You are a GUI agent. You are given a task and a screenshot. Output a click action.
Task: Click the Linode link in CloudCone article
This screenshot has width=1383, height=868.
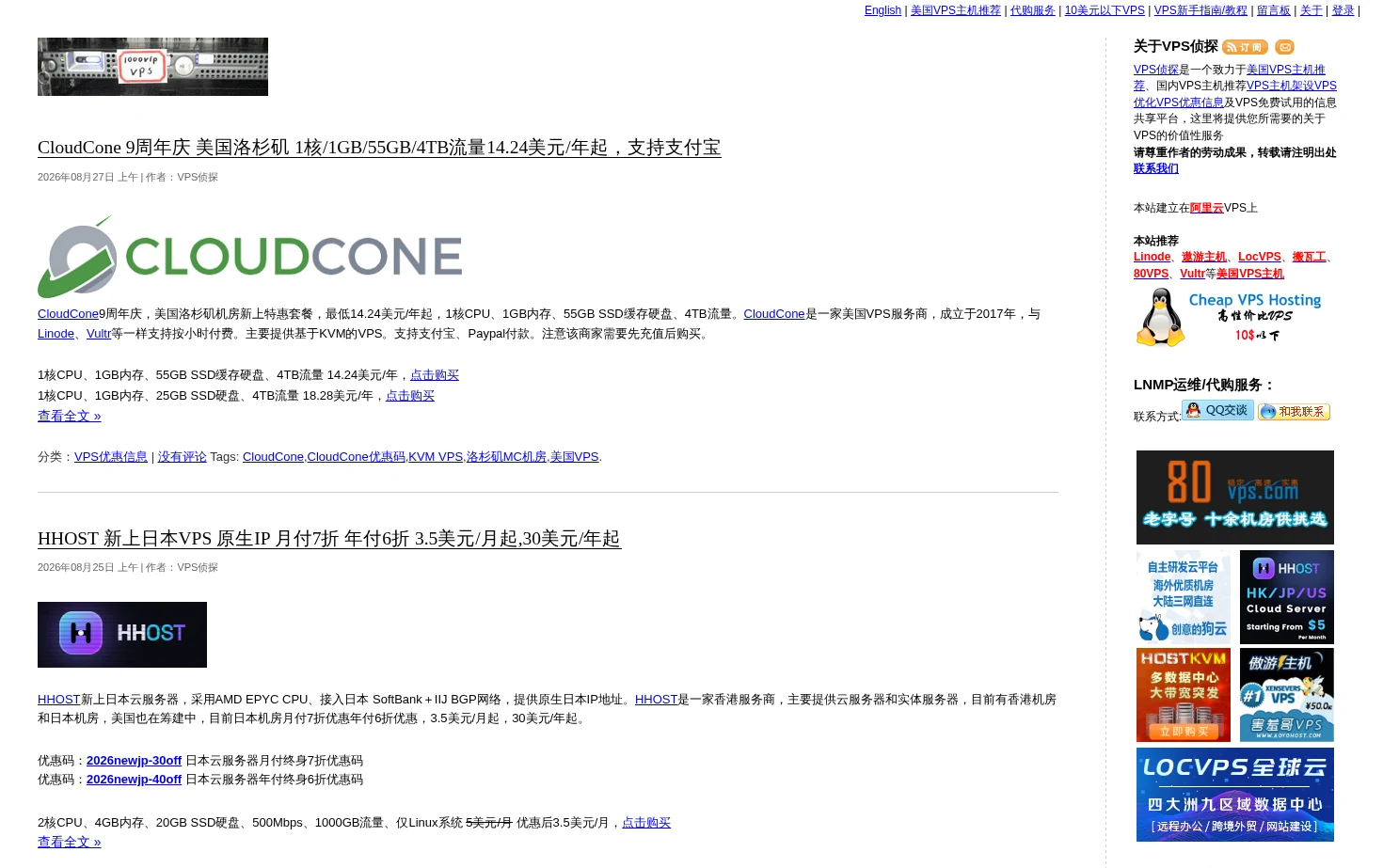click(56, 334)
